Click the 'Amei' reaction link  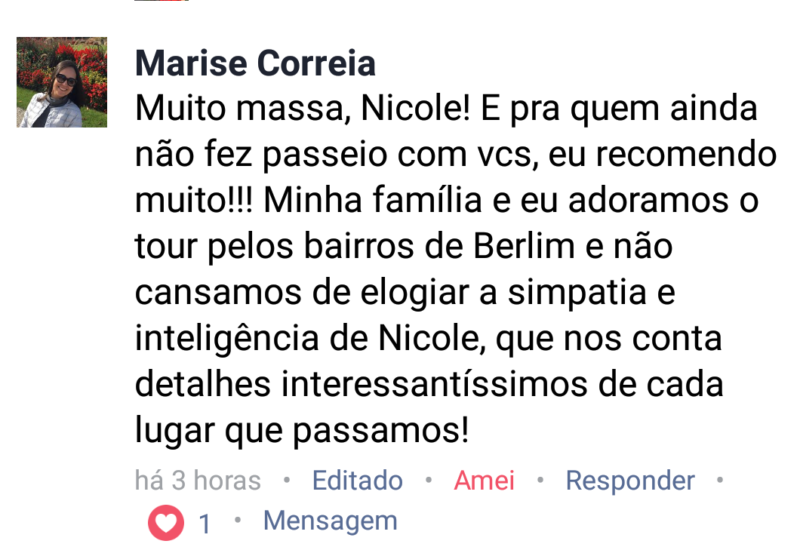[484, 480]
